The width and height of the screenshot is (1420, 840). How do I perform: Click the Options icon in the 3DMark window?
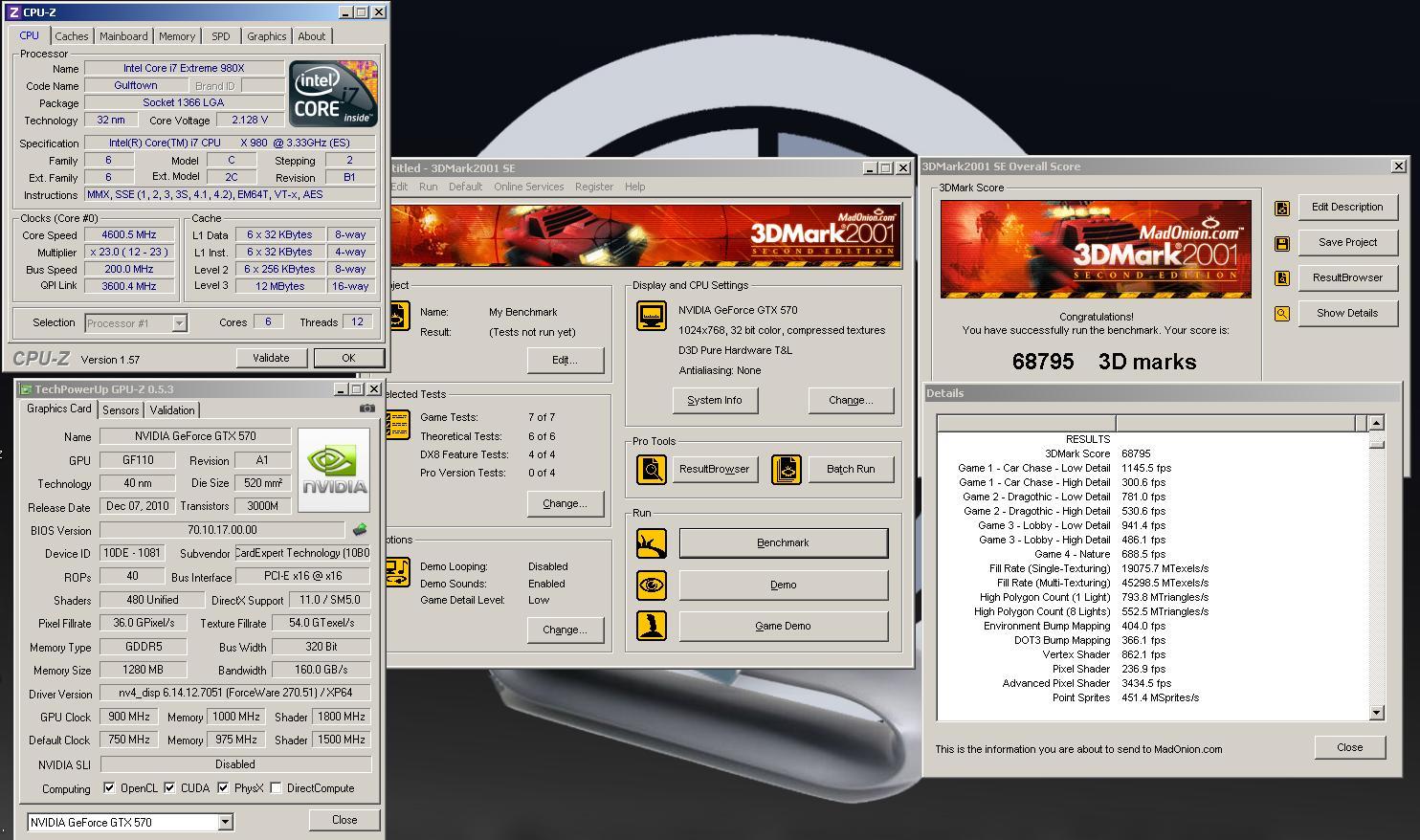[x=398, y=572]
